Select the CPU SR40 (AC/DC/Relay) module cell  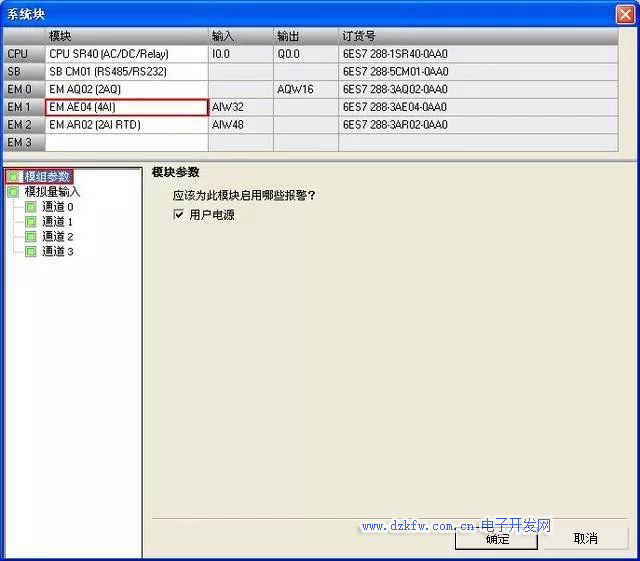[x=126, y=54]
